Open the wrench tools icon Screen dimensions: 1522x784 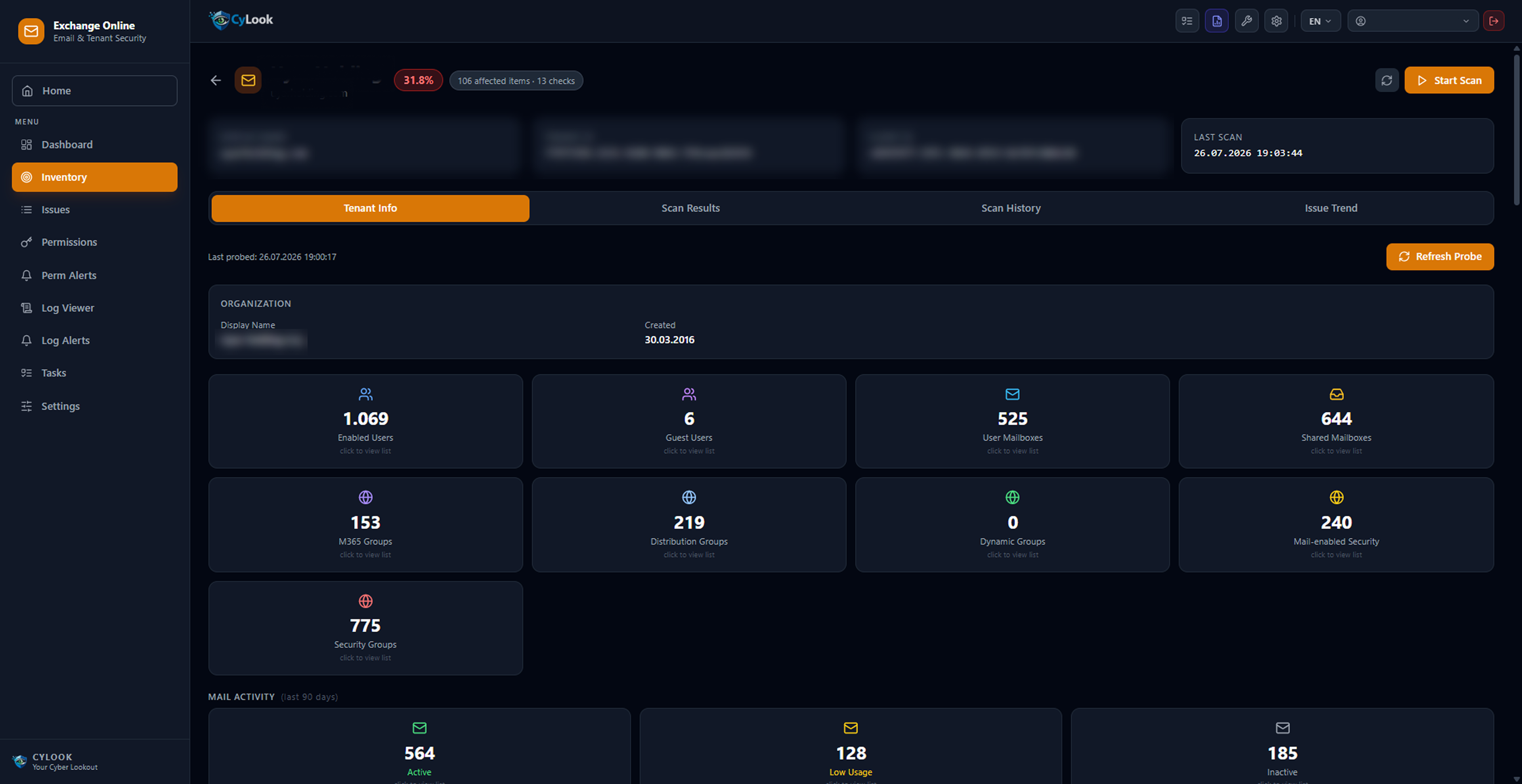1247,21
